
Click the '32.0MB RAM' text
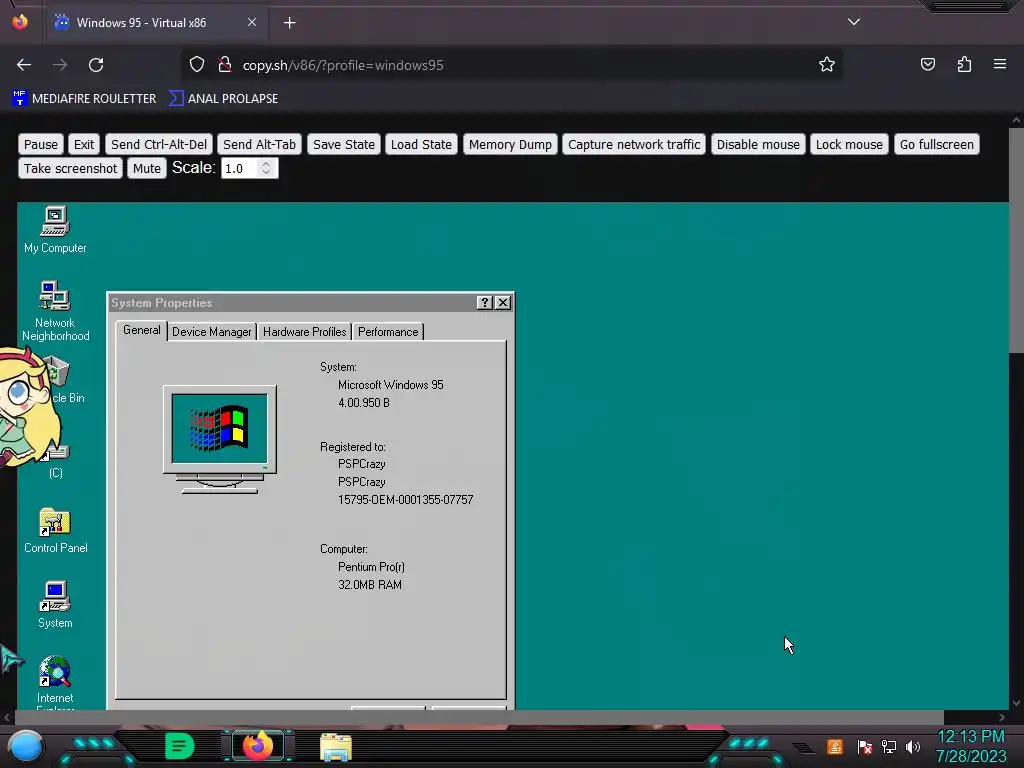click(370, 584)
